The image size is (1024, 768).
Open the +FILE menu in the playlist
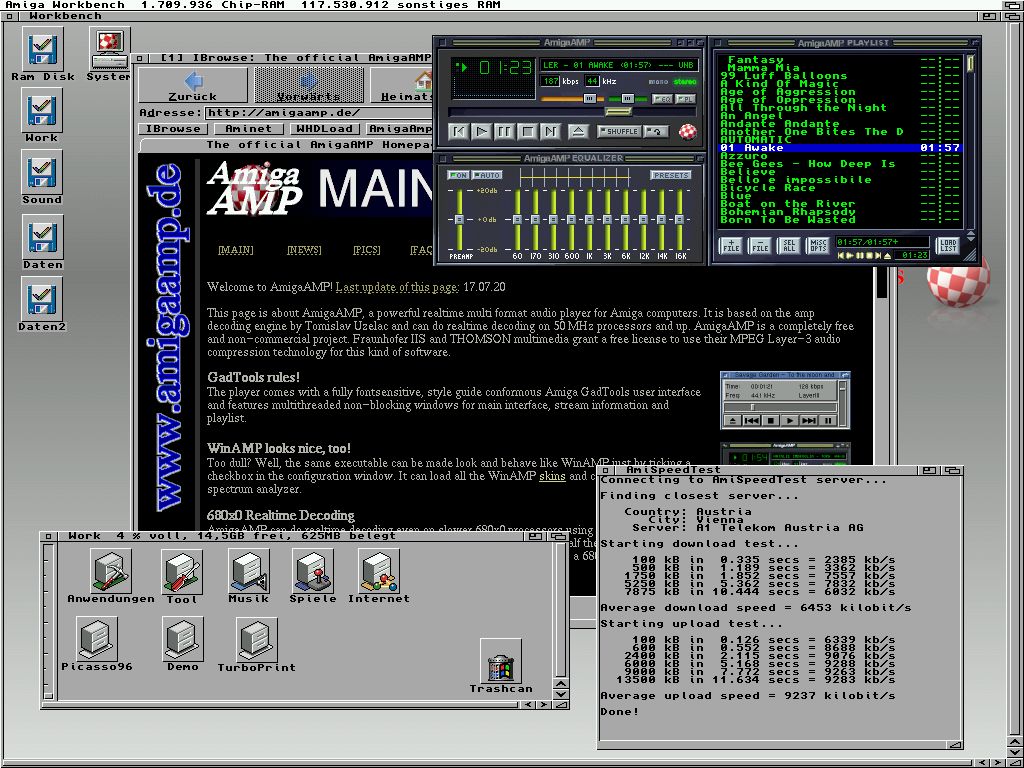(731, 246)
